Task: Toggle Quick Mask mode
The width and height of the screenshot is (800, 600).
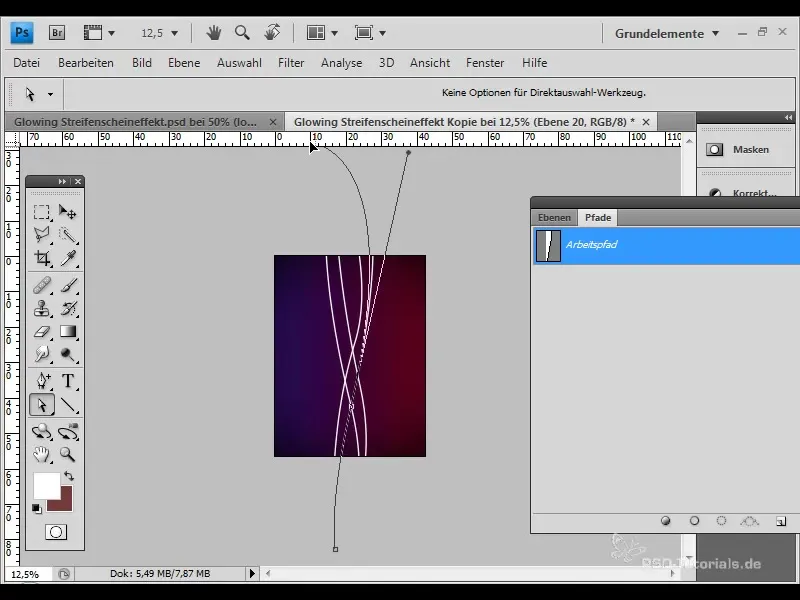Action: 56,532
